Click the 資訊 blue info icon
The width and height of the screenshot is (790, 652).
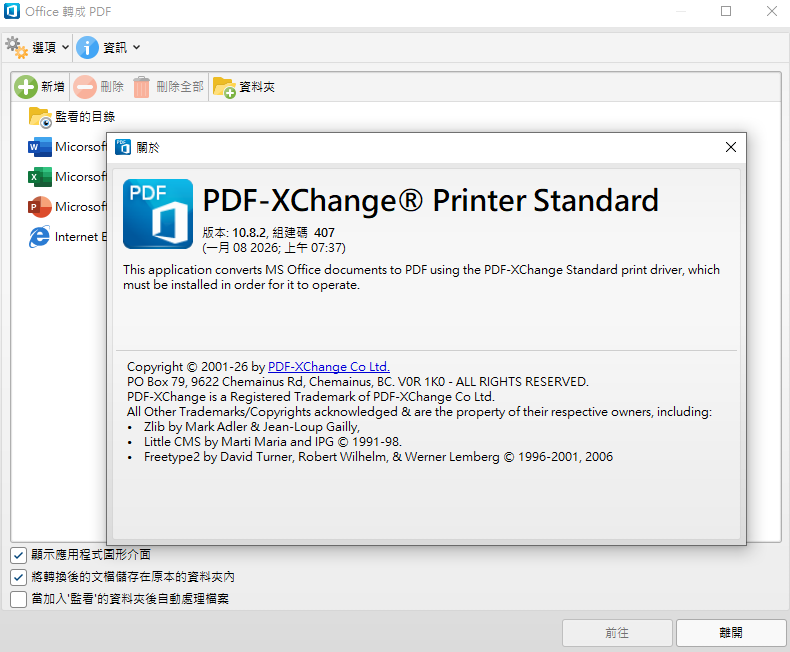coord(87,47)
